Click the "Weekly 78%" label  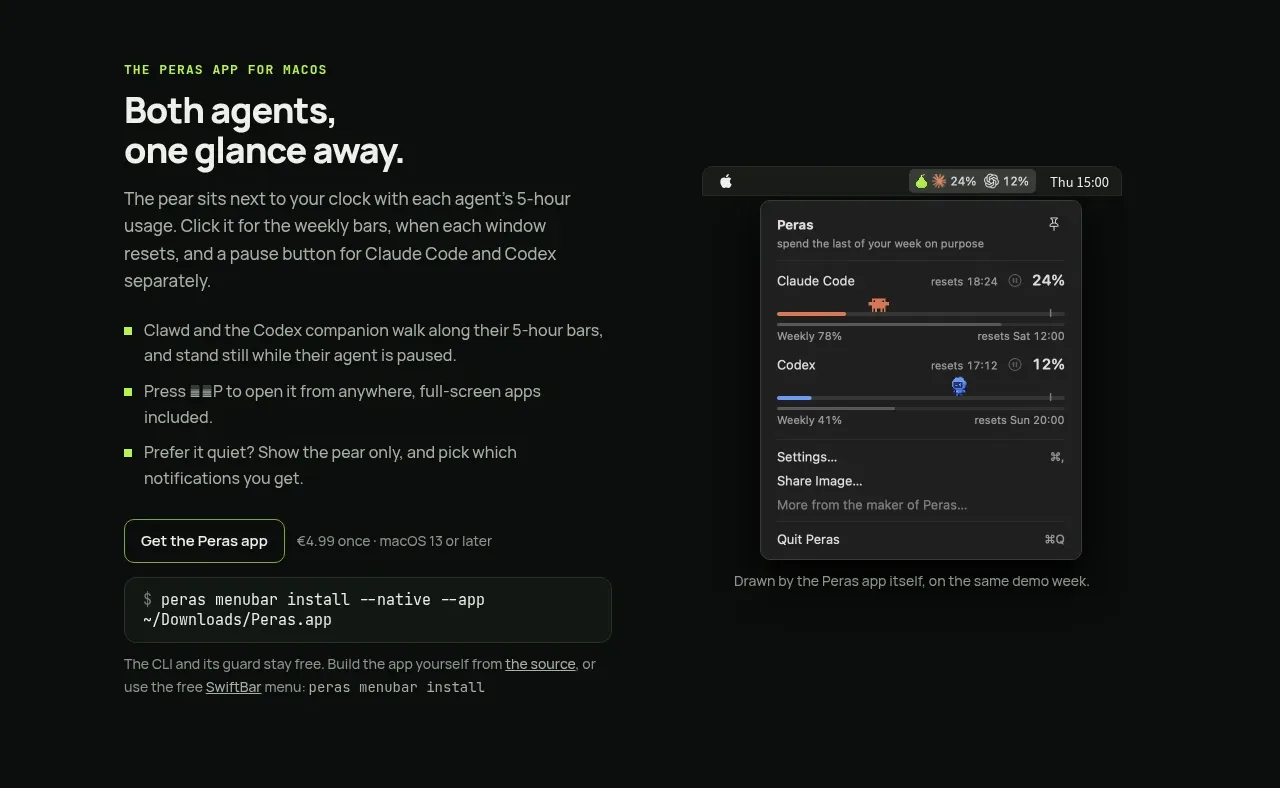pos(809,336)
